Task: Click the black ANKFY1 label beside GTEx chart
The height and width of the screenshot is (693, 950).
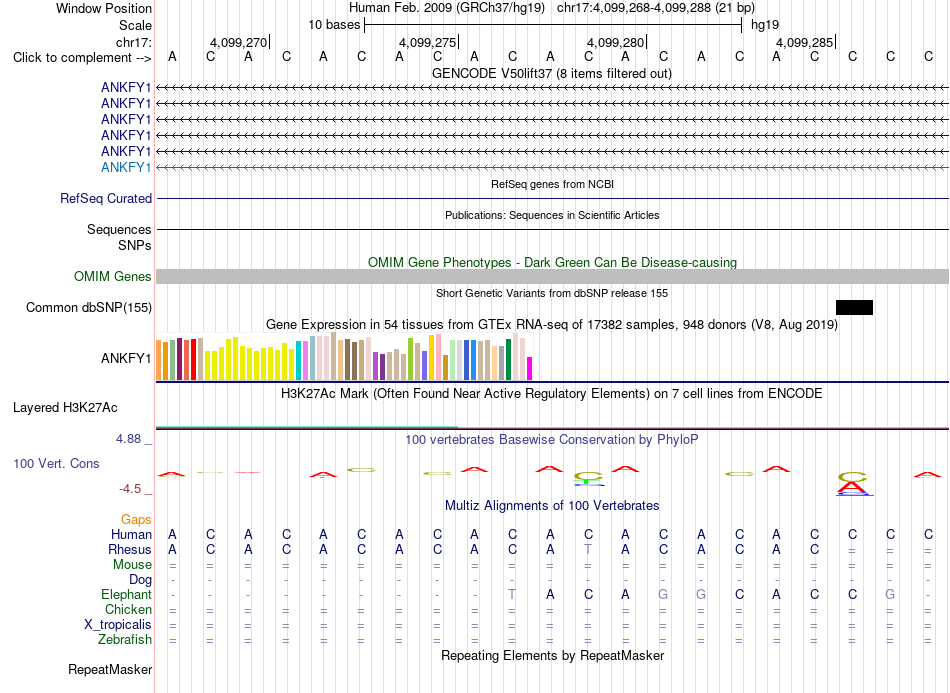Action: [126, 358]
